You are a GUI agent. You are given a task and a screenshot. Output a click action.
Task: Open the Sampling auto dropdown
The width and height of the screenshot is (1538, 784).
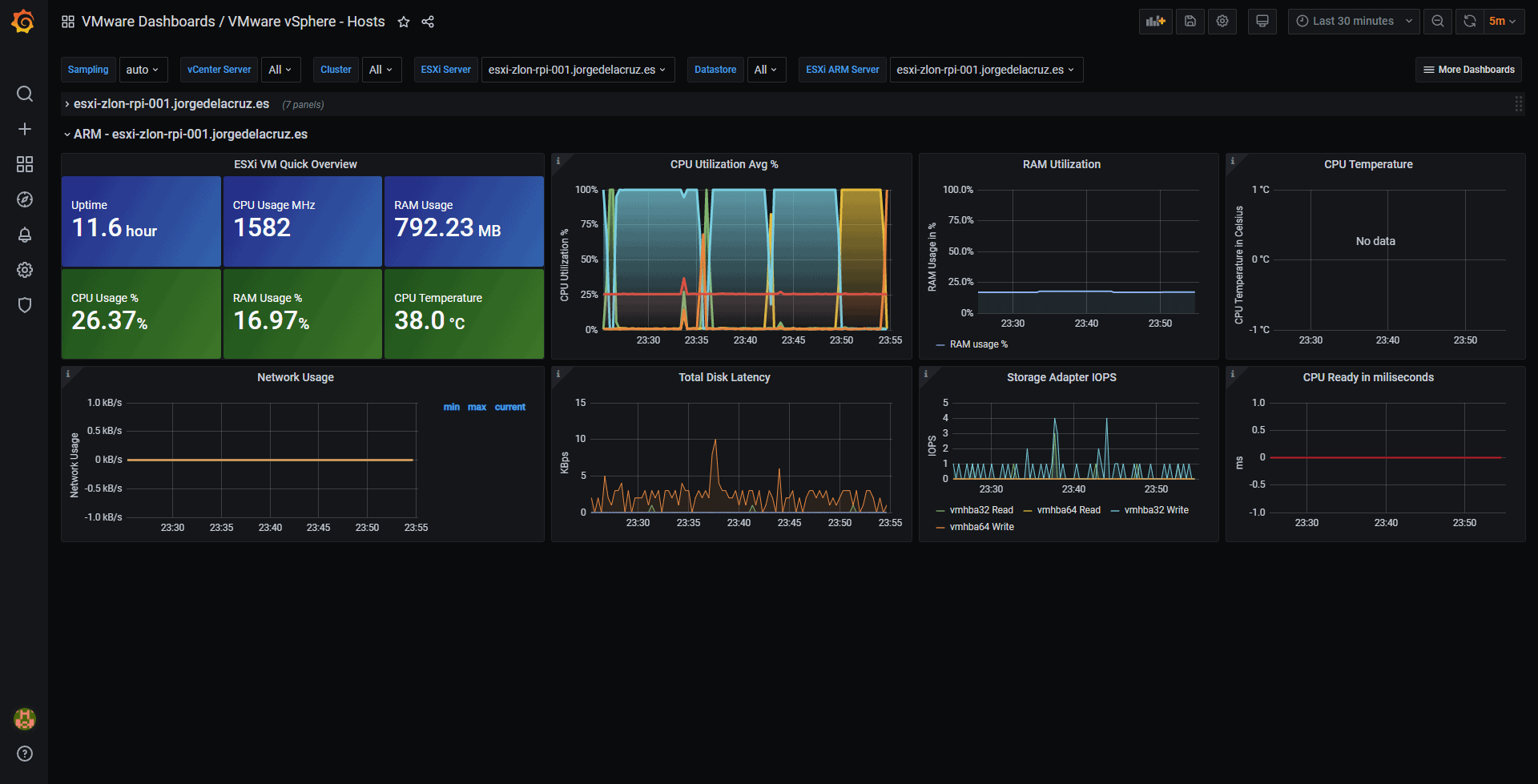click(x=143, y=70)
